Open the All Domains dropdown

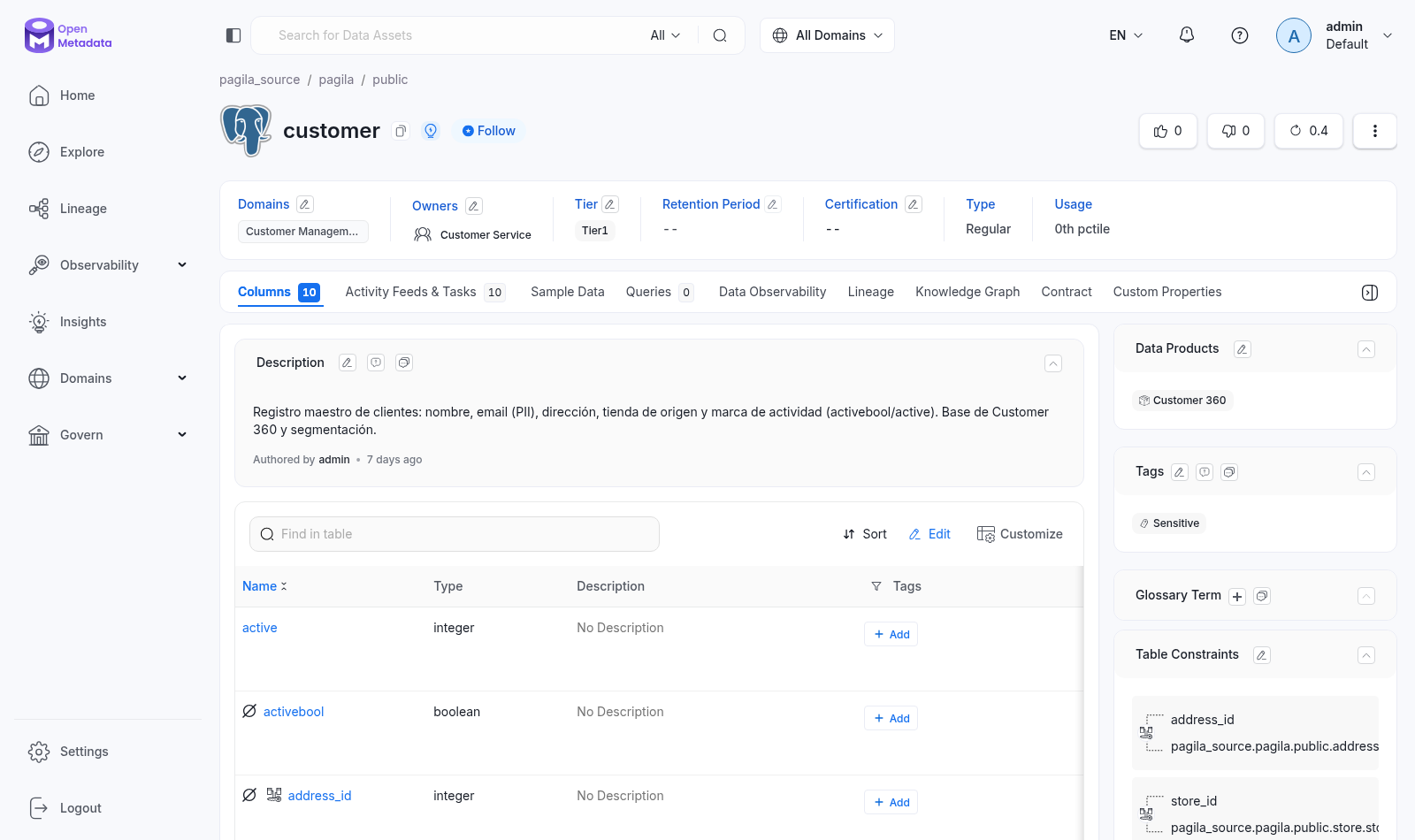(x=827, y=35)
